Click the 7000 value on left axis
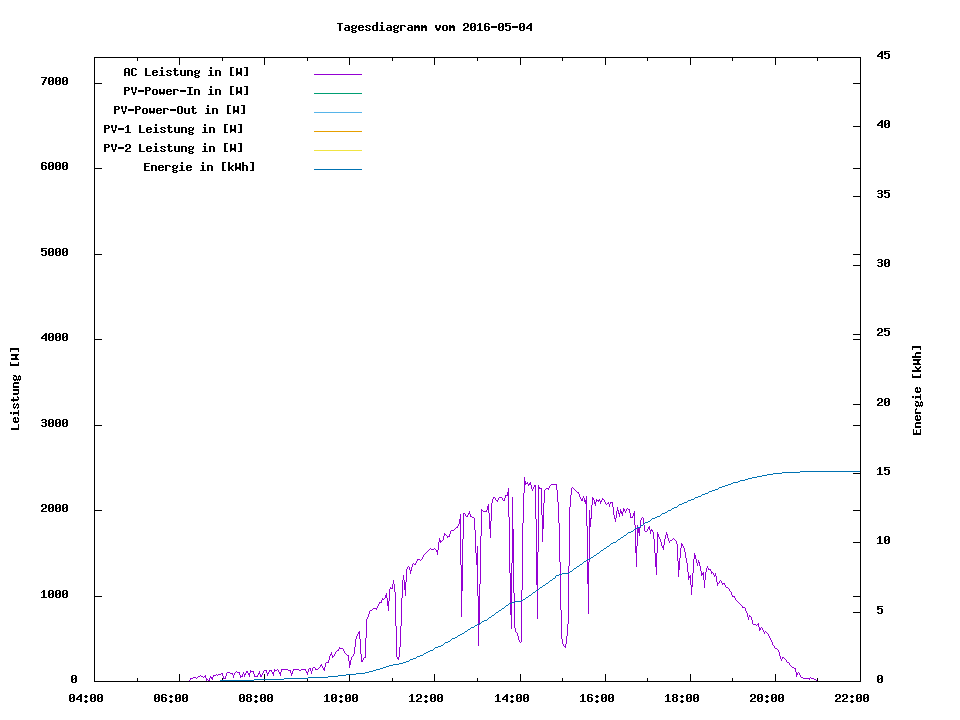This screenshot has width=960, height=720. (x=53, y=81)
